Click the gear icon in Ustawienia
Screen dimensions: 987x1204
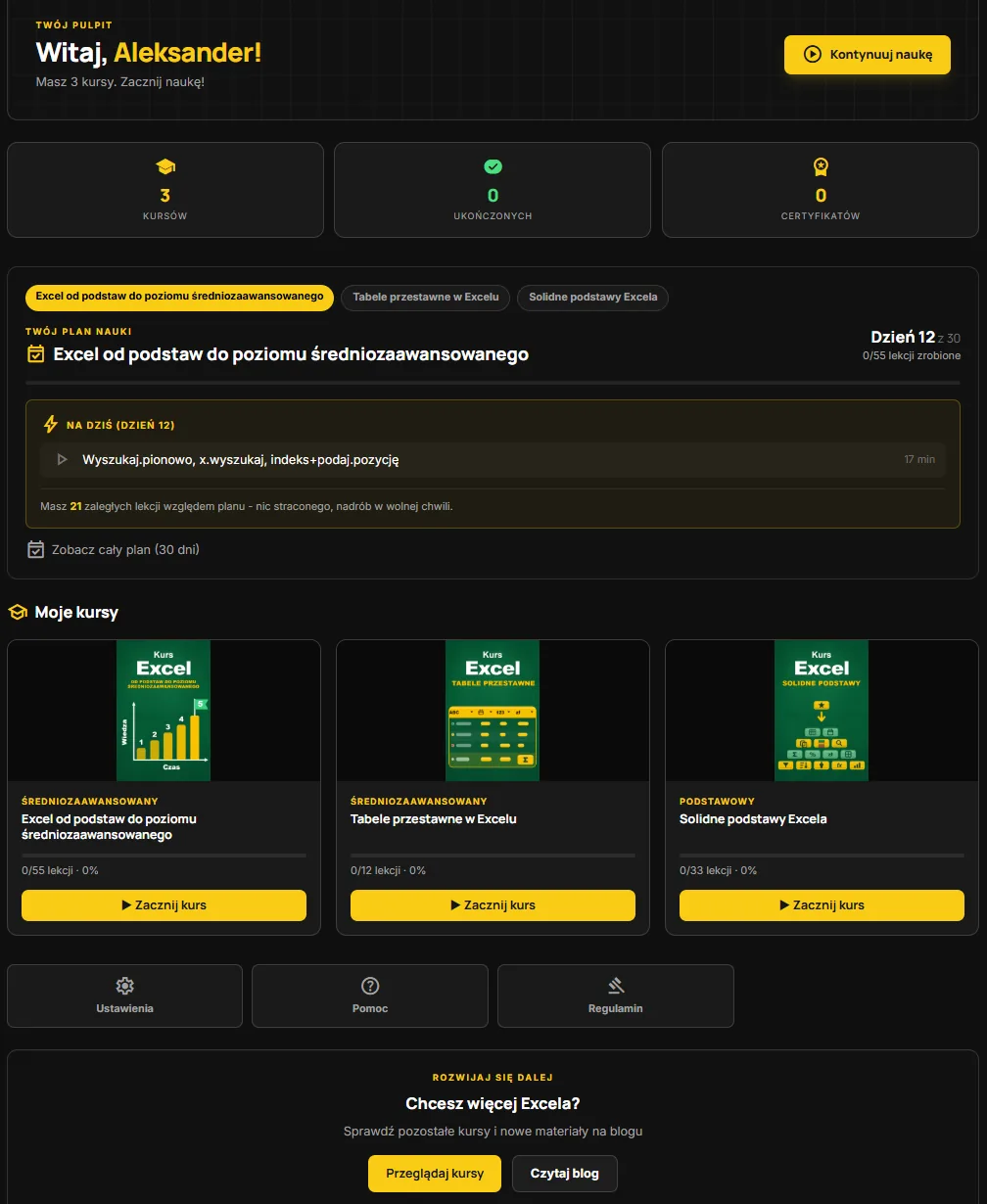coord(124,986)
